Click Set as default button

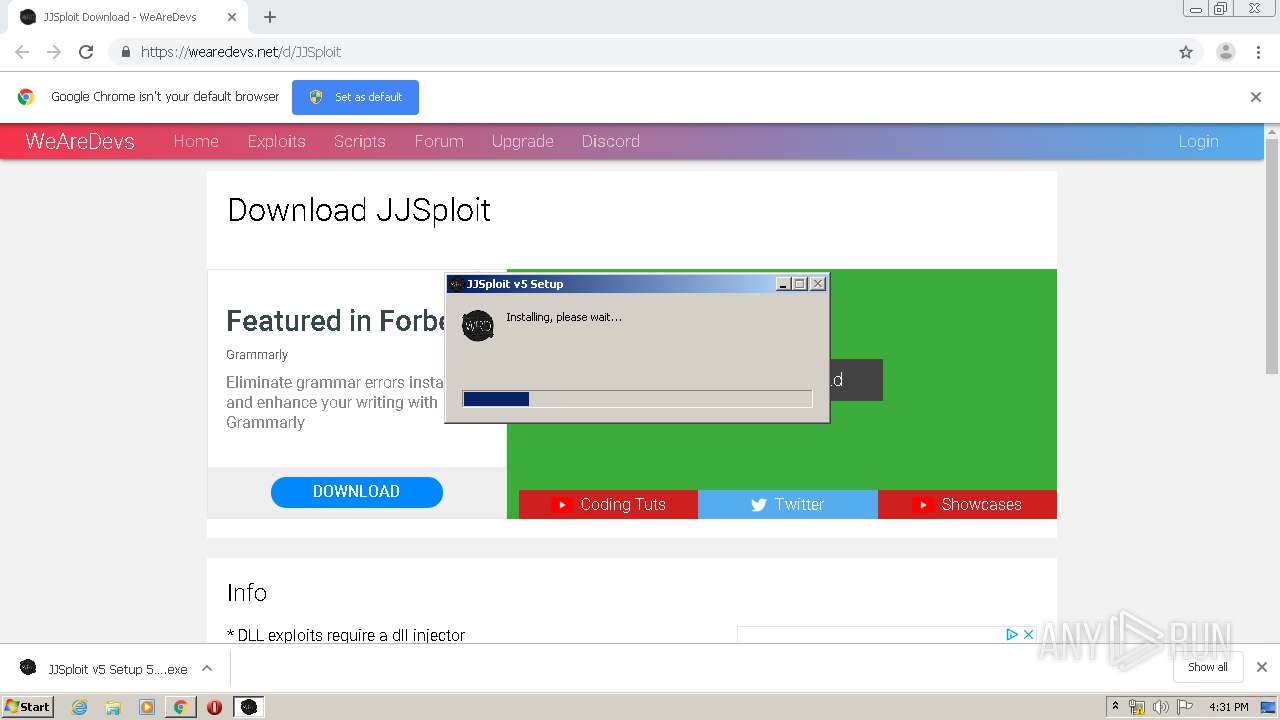click(x=355, y=97)
